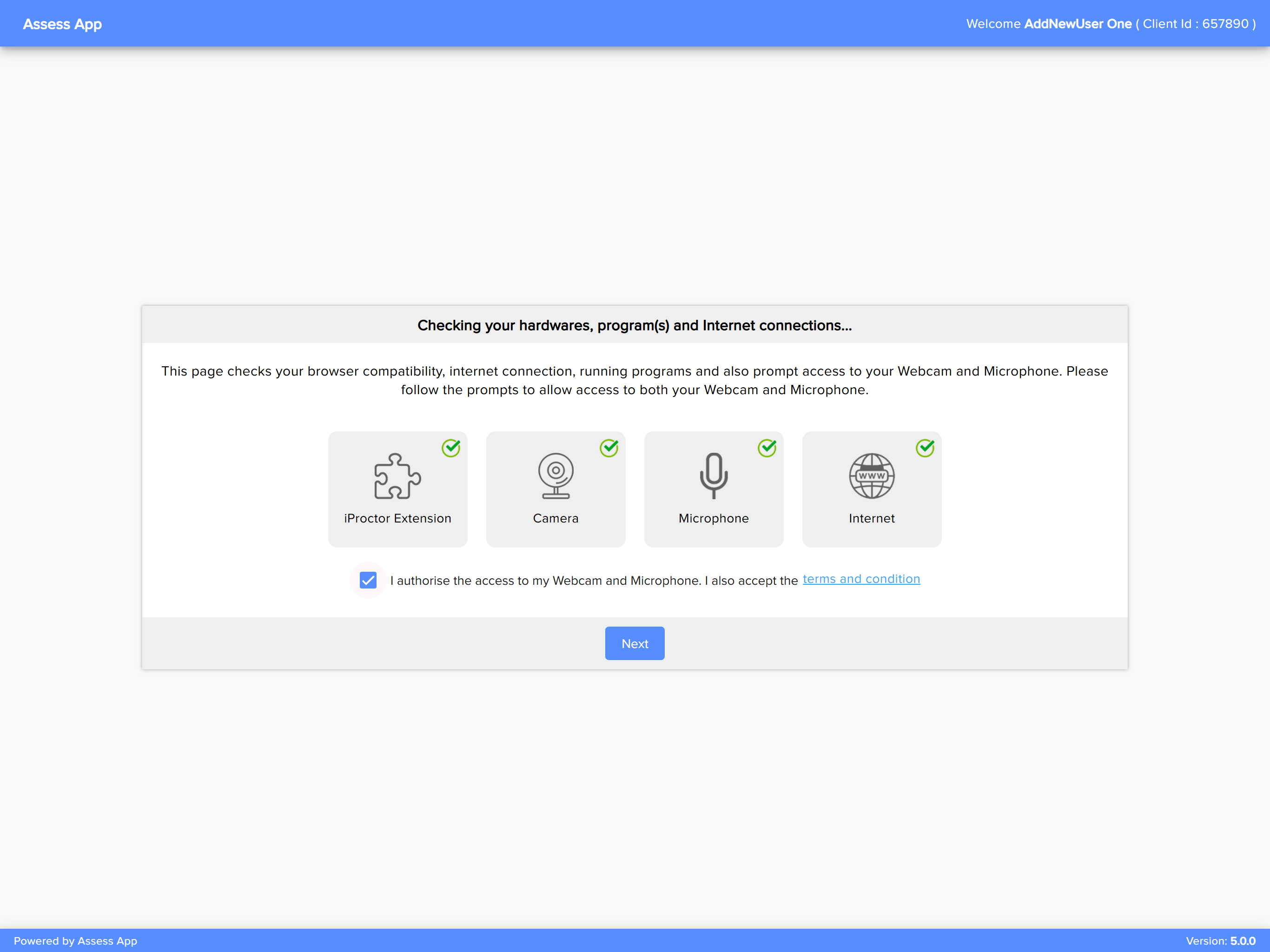The width and height of the screenshot is (1270, 952).
Task: Click the "Powered by Assess App" footer text
Action: coord(76,940)
